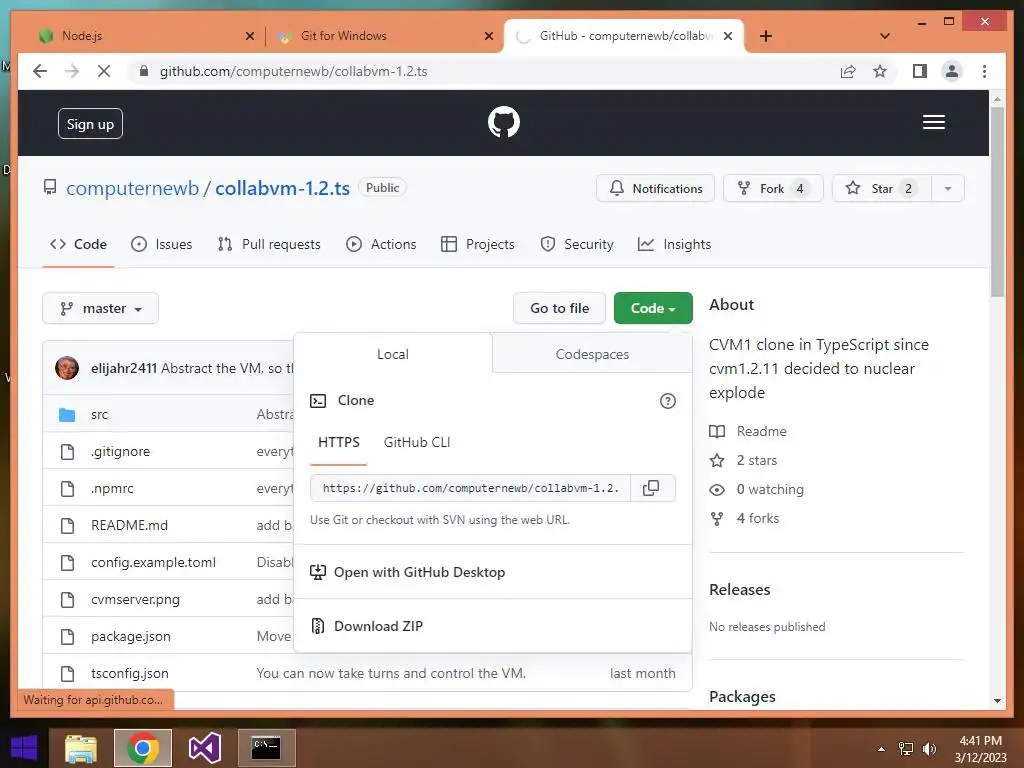Open the Pull requests tab
Image resolution: width=1024 pixels, height=768 pixels.
pos(269,244)
